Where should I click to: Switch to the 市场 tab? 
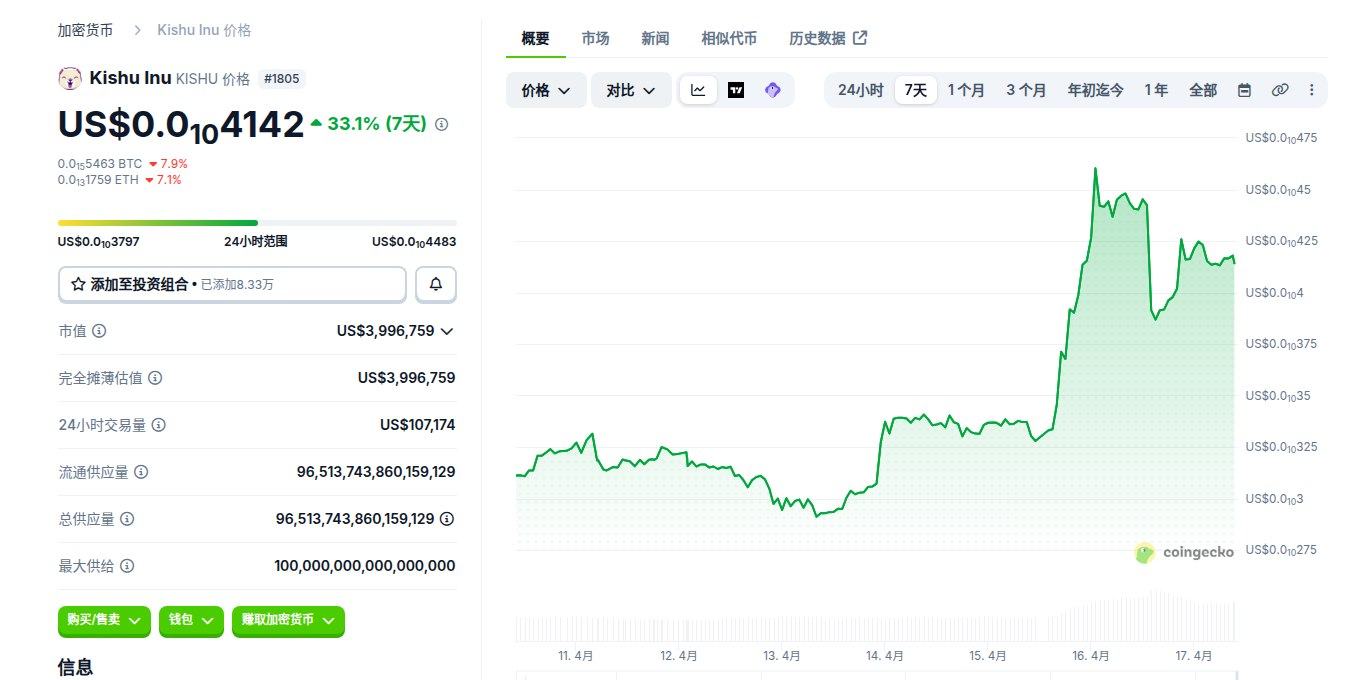click(x=595, y=38)
